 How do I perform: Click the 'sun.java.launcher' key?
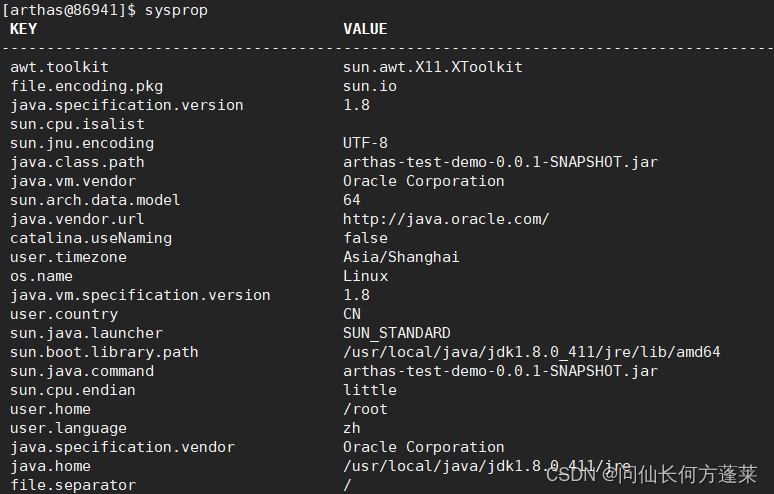click(x=86, y=333)
